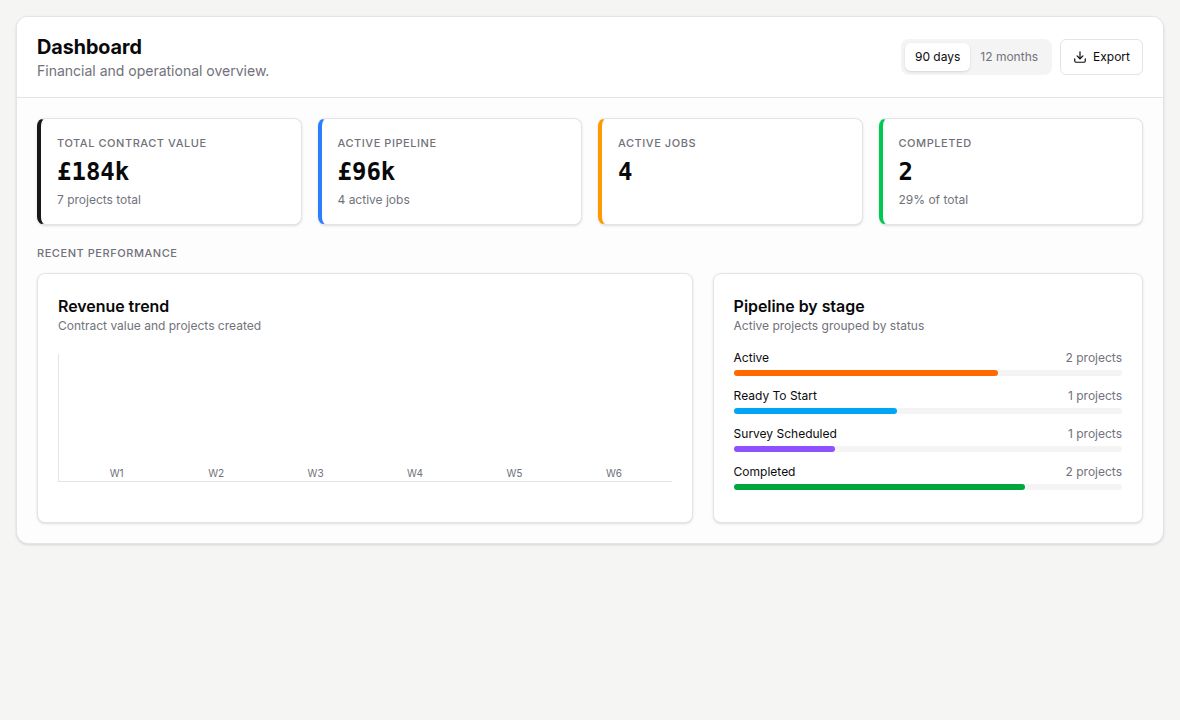Click 'Contract value and projects created' text
The image size is (1180, 720).
click(160, 326)
